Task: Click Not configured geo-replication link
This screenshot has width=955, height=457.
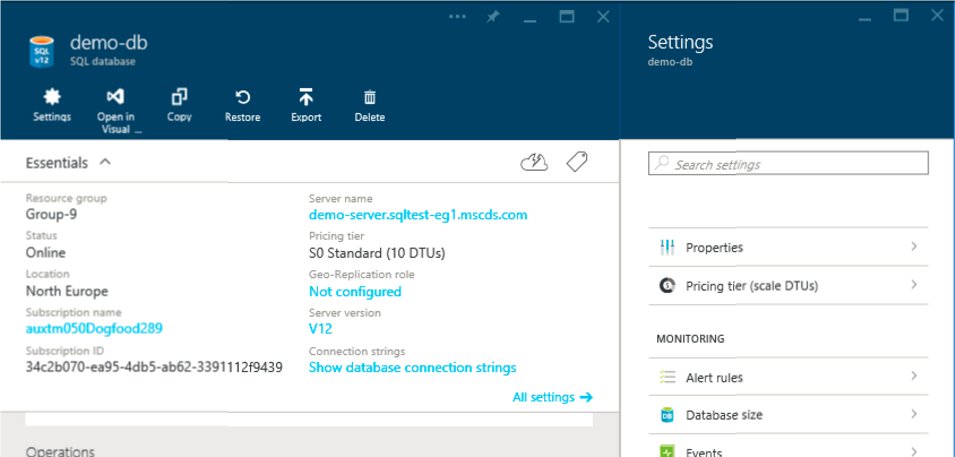Action: click(355, 291)
